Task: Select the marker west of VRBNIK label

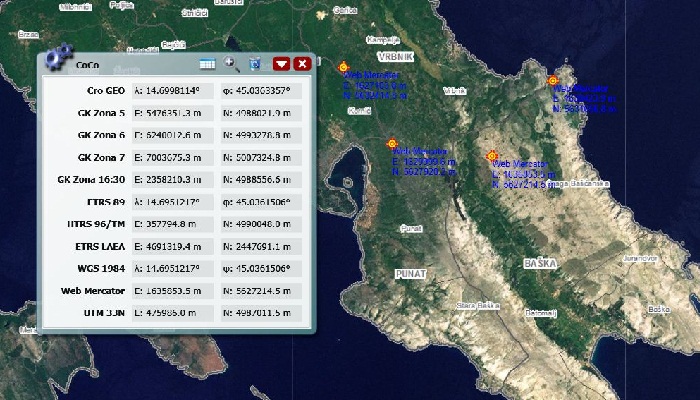Action: [x=343, y=64]
